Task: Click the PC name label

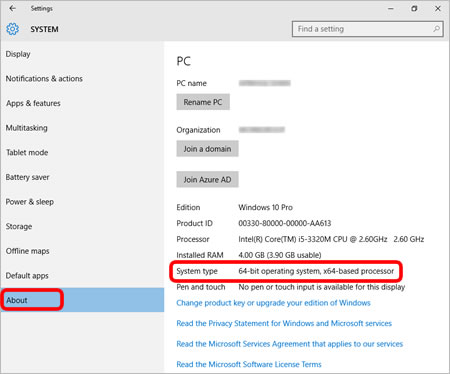Action: [191, 83]
